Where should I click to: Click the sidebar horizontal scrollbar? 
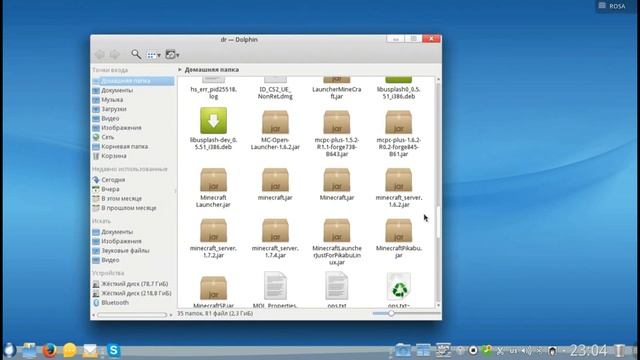tap(132, 315)
